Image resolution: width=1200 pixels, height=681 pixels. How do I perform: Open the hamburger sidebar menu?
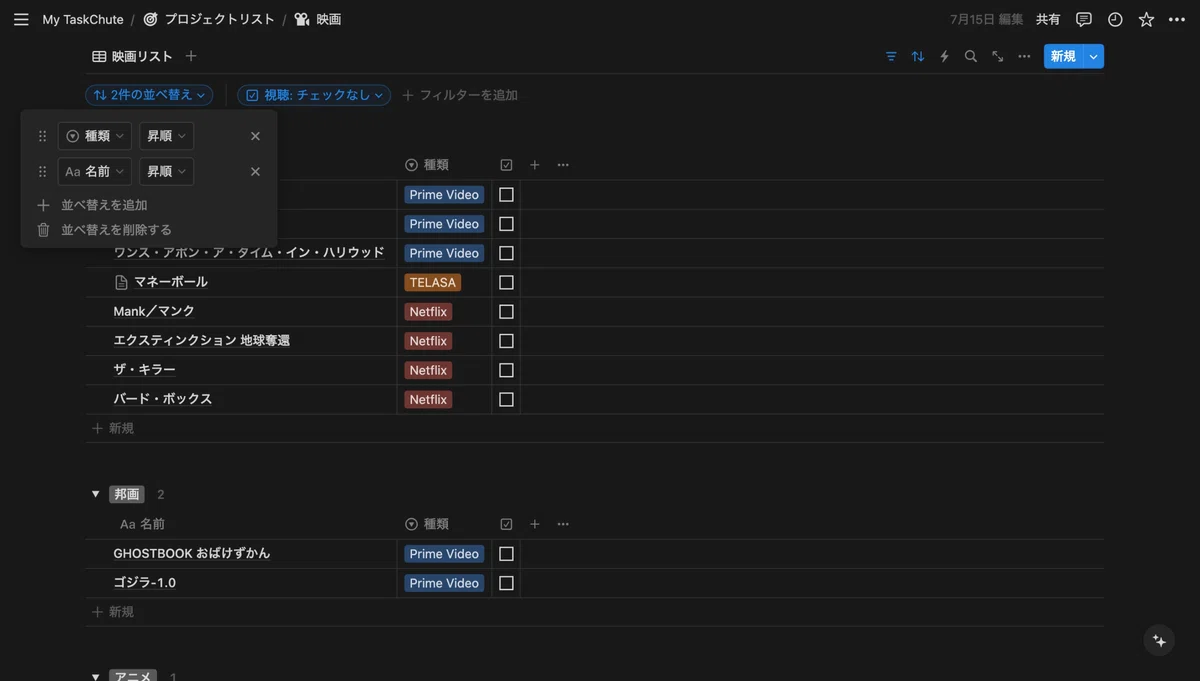[21, 19]
